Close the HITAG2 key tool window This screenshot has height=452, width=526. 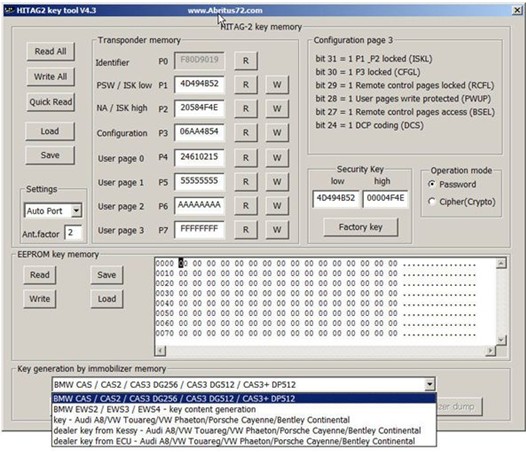click(517, 11)
